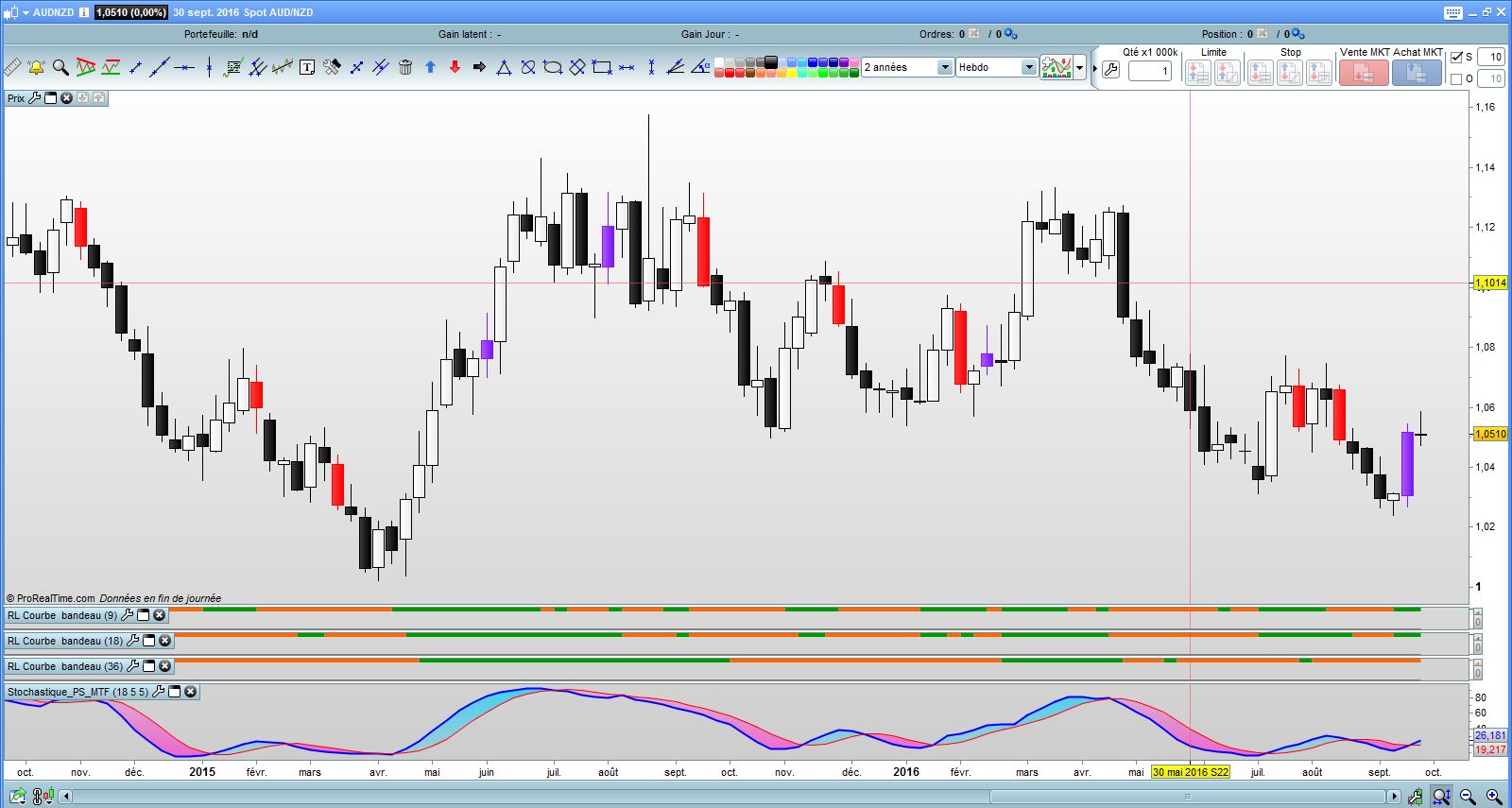The height and width of the screenshot is (808, 1512).
Task: Click the Achat MKT buy button
Action: point(1417,73)
